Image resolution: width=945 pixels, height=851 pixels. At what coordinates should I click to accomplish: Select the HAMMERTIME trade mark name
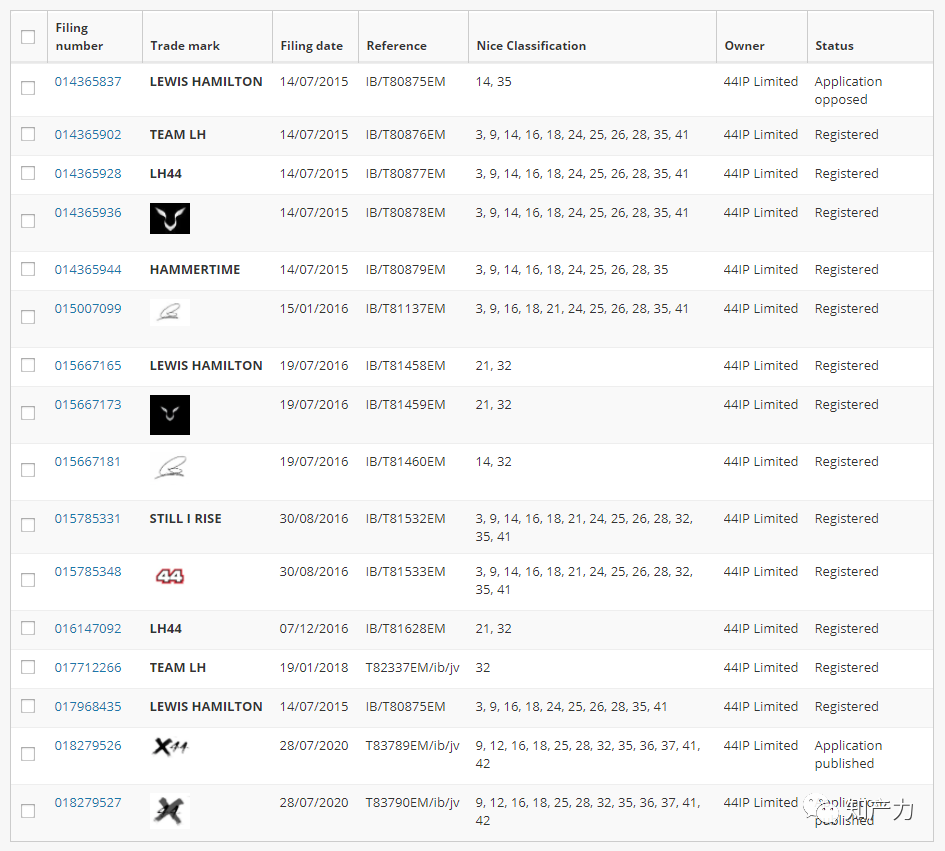195,269
